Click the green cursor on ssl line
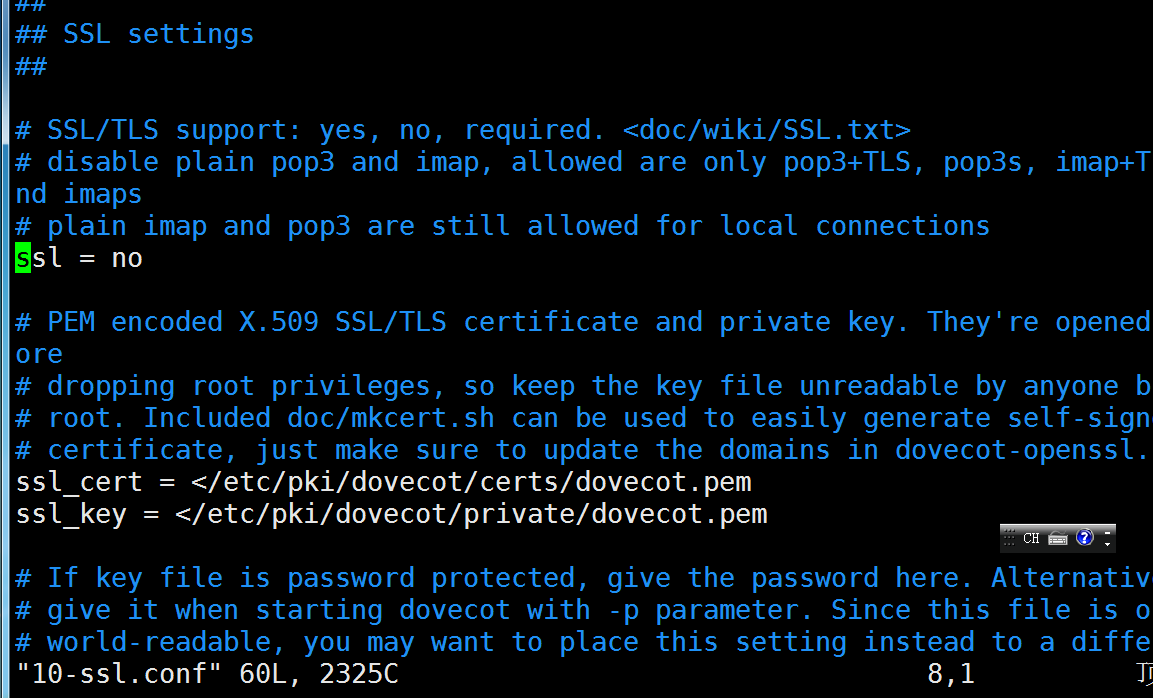The image size is (1153, 698). coord(23,258)
